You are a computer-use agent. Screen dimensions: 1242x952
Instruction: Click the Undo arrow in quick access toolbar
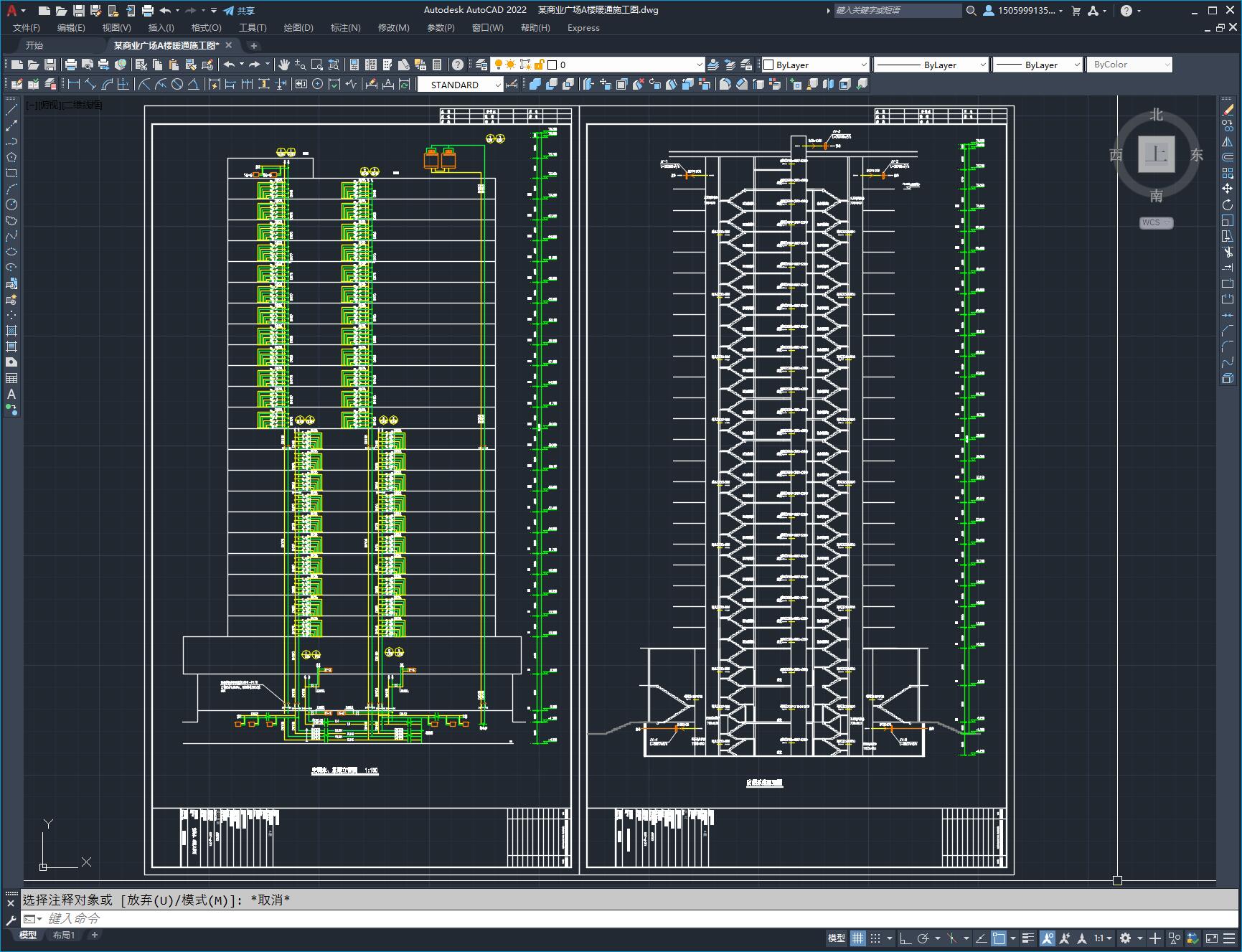[165, 11]
